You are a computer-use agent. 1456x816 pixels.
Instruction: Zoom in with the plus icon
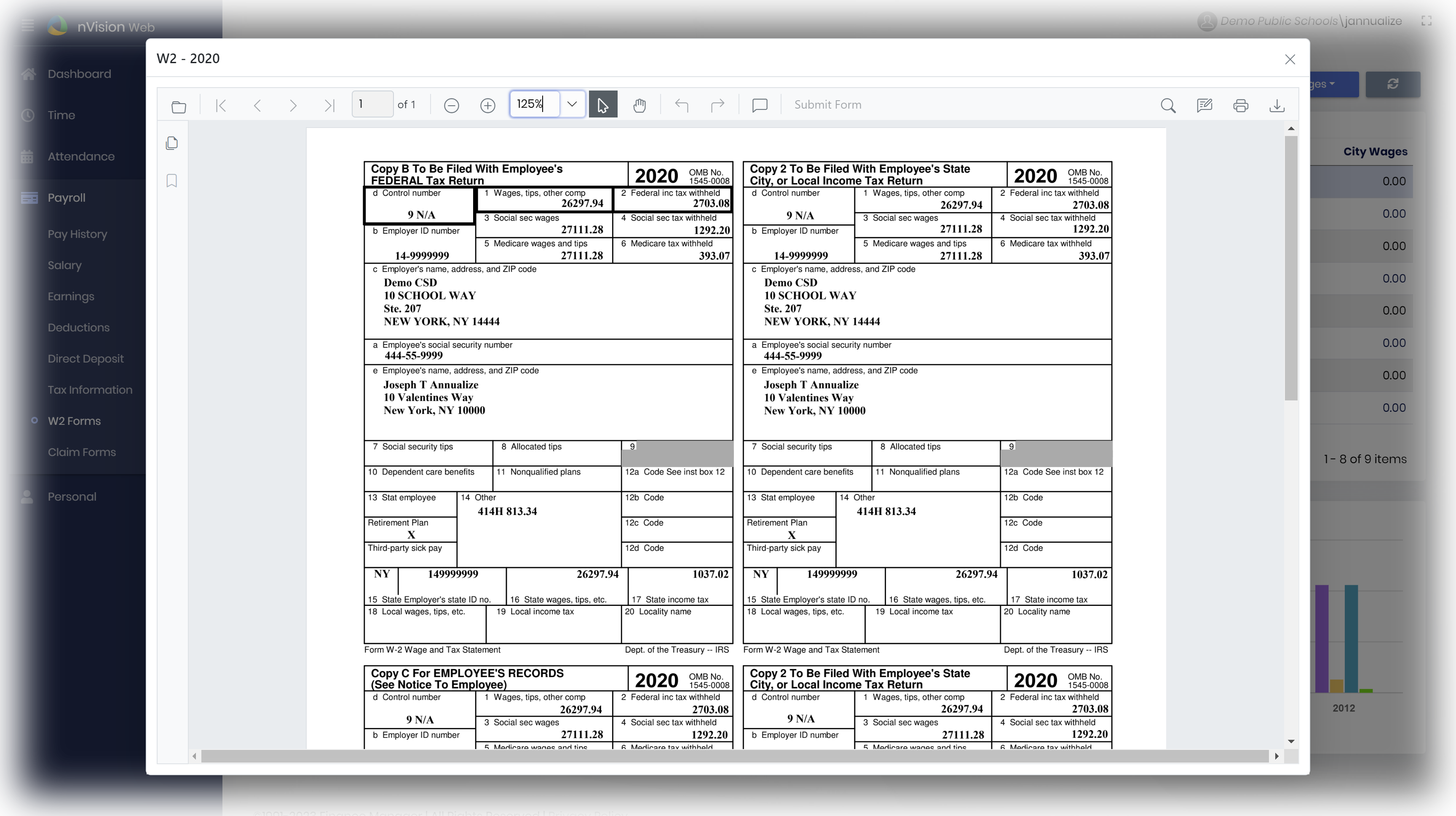click(487, 106)
